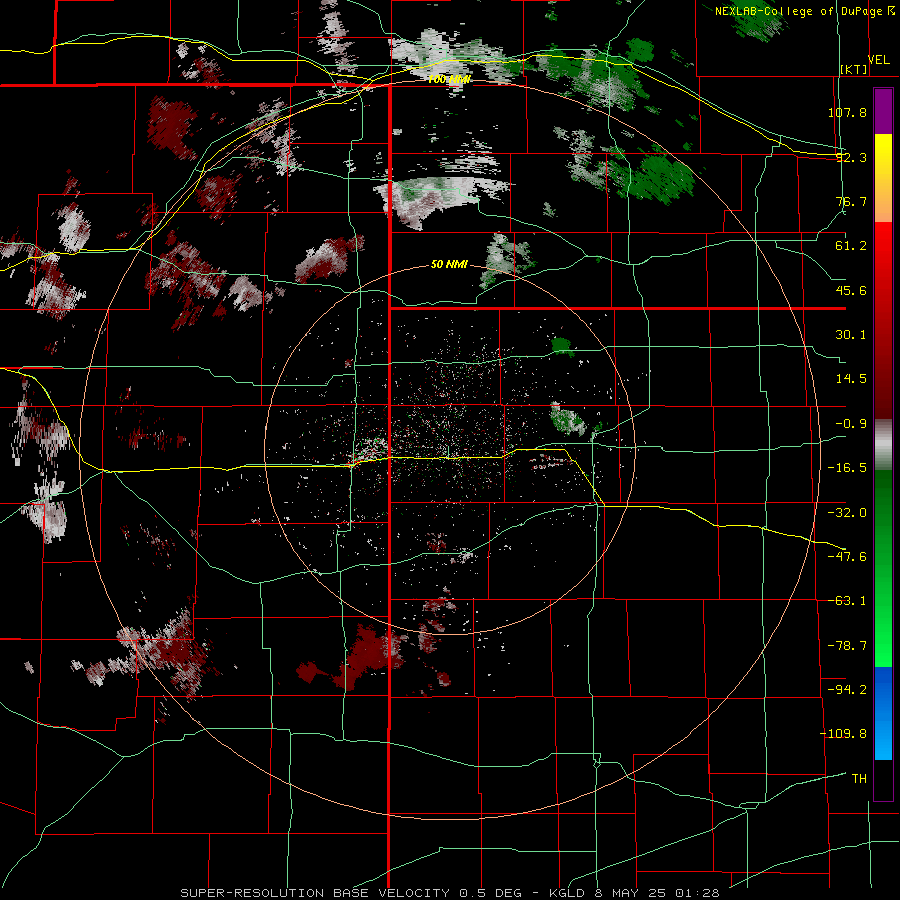Viewport: 900px width, 900px height.
Task: Select the -94.2 scale value
Action: 847,689
